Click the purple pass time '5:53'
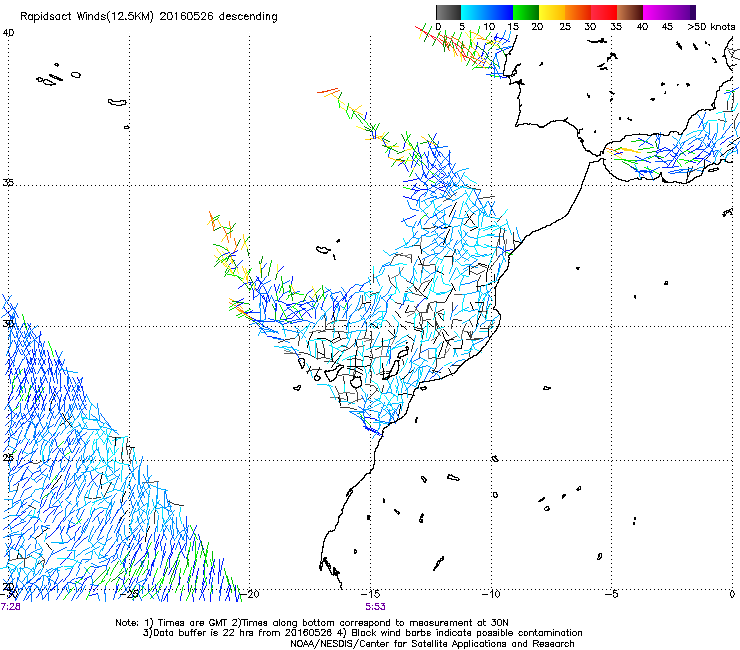 [x=375, y=607]
